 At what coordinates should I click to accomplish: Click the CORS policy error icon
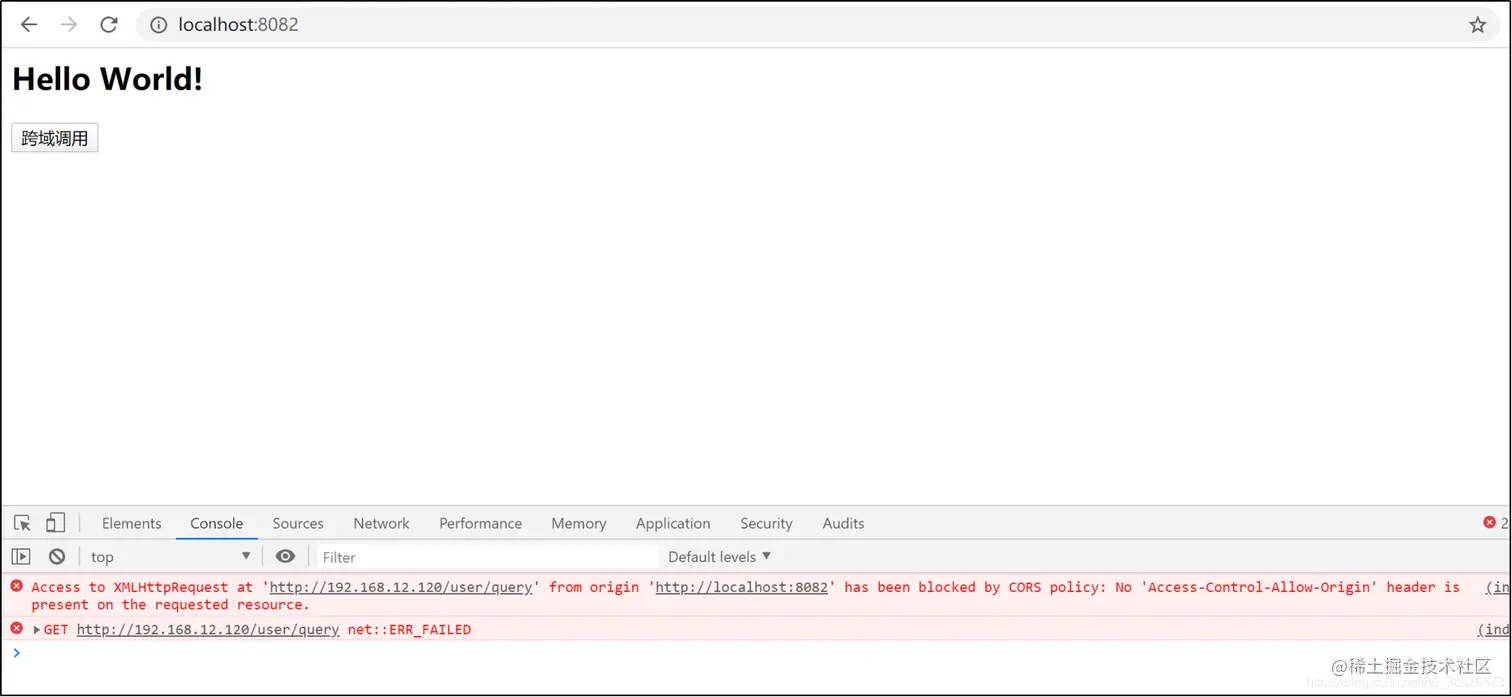[x=16, y=586]
